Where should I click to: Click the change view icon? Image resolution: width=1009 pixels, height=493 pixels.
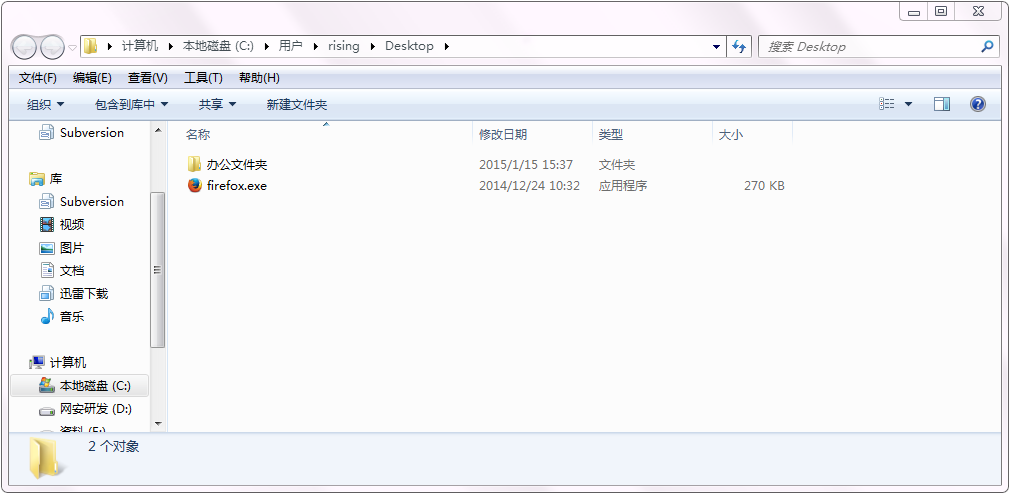[887, 104]
